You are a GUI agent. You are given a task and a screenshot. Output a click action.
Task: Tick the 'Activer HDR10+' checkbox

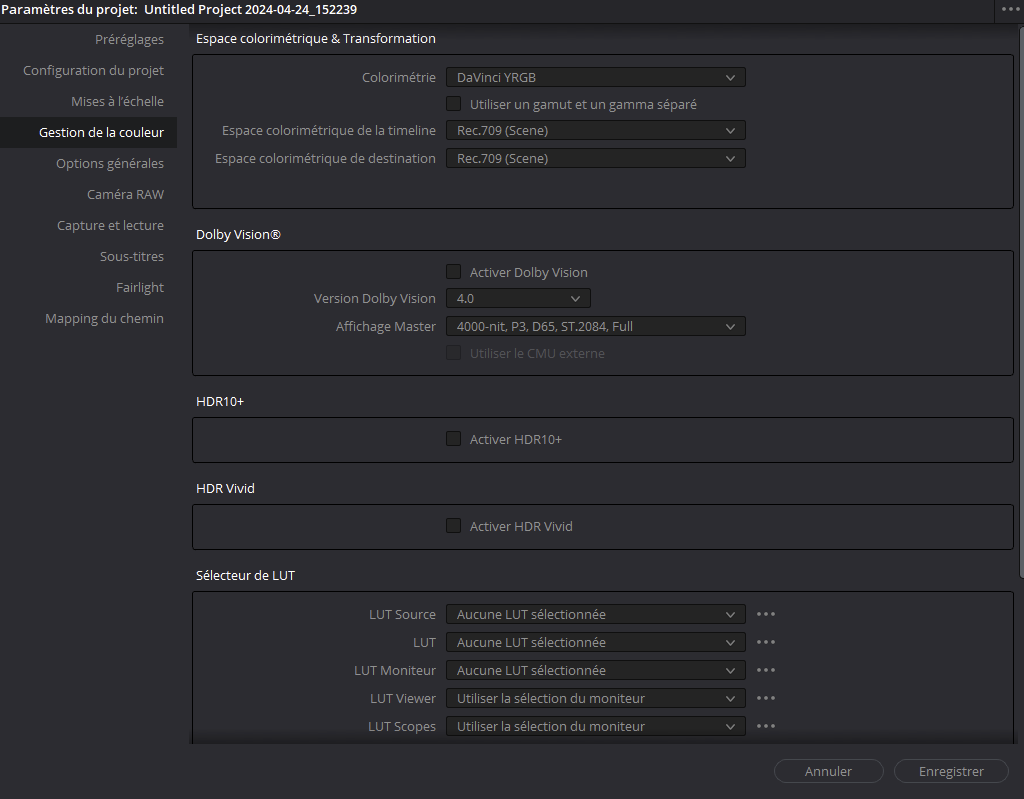point(453,439)
